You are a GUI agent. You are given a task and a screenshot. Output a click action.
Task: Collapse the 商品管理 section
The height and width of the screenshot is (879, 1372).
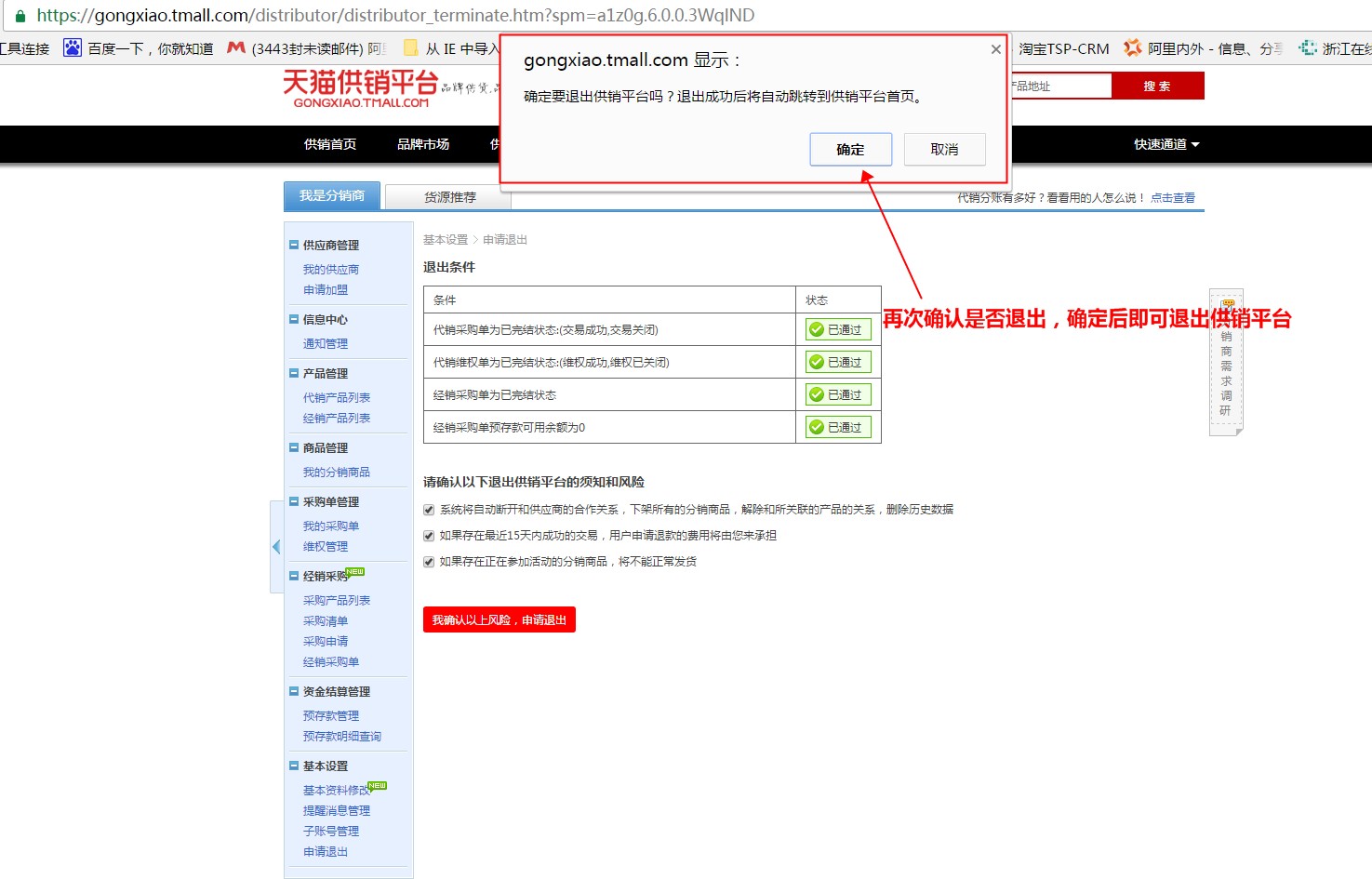(x=294, y=447)
